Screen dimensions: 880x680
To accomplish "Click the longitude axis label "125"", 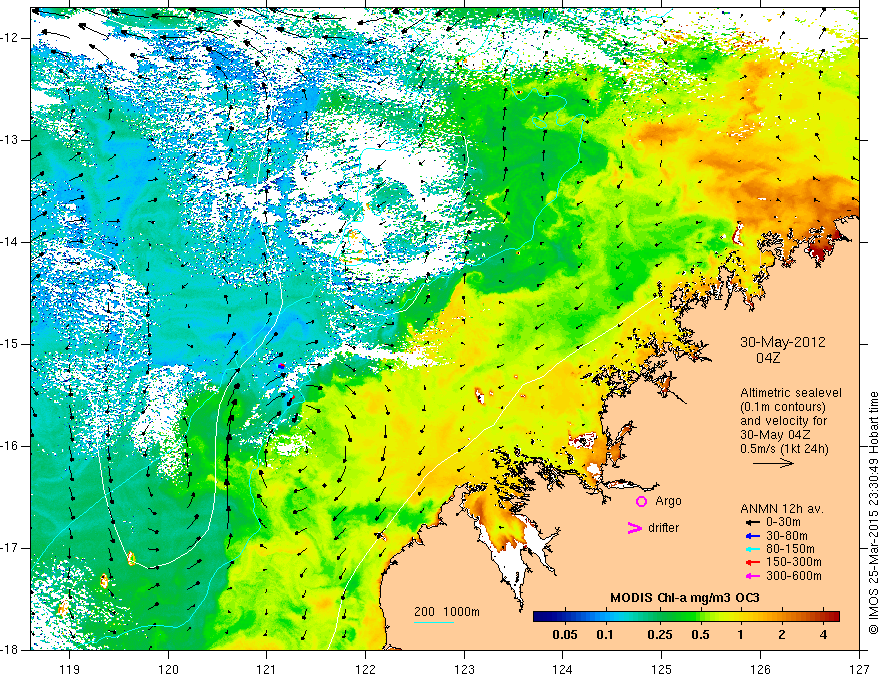I will click(662, 669).
